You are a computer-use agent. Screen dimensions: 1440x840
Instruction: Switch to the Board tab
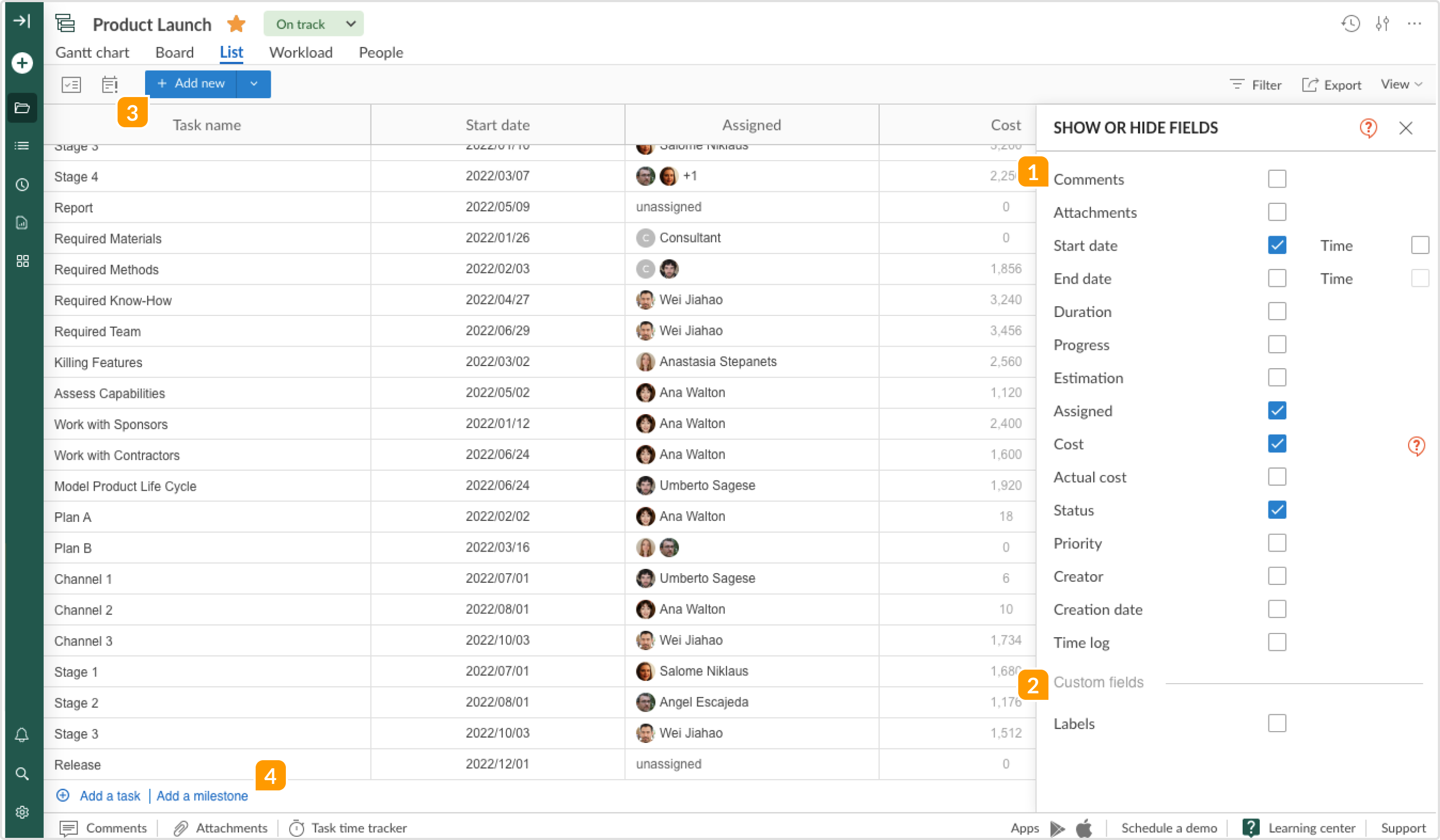point(174,52)
